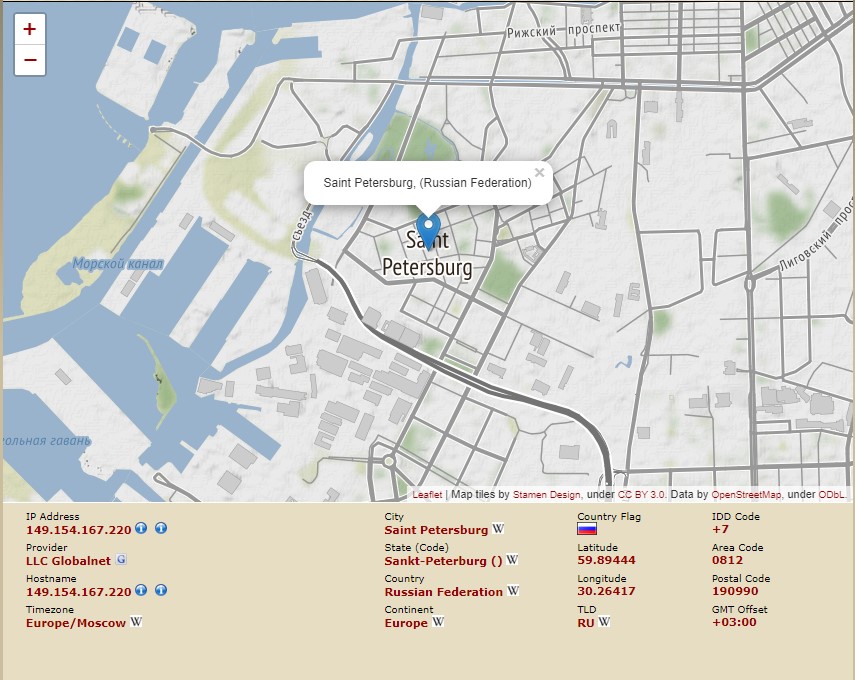Screen dimensions: 855x680
Task: Zoom out of the map
Action: [30, 60]
